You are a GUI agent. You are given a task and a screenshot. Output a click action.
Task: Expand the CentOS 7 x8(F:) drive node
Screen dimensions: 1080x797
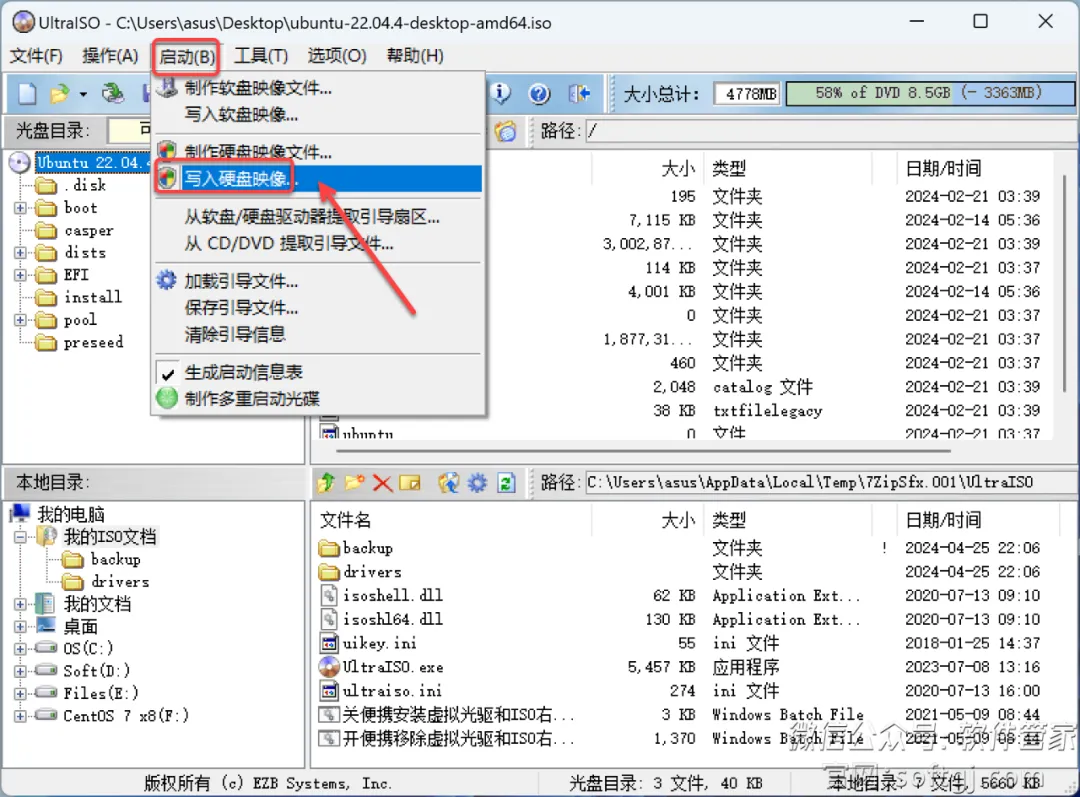[x=21, y=716]
